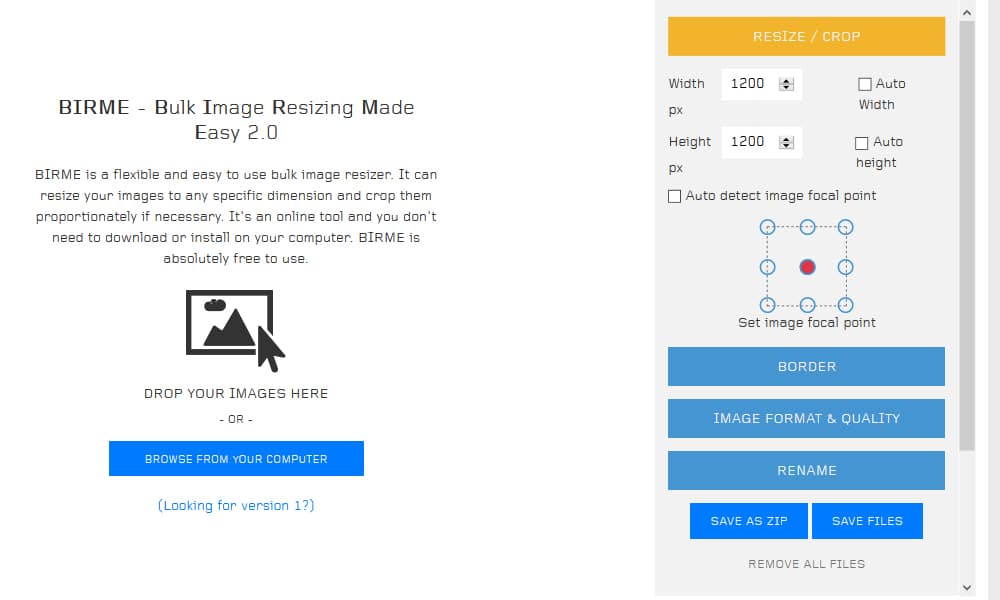Click Browse From Your Computer button
Viewport: 1000px width, 600px height.
pyautogui.click(x=236, y=459)
